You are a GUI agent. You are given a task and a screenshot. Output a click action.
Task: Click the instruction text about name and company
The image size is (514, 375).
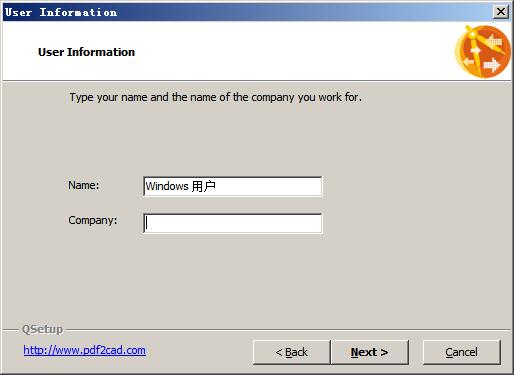tap(216, 97)
